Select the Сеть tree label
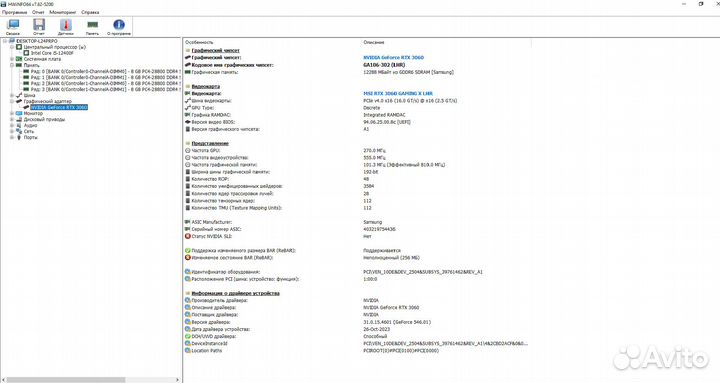This screenshot has height=383, width=720. 29,131
